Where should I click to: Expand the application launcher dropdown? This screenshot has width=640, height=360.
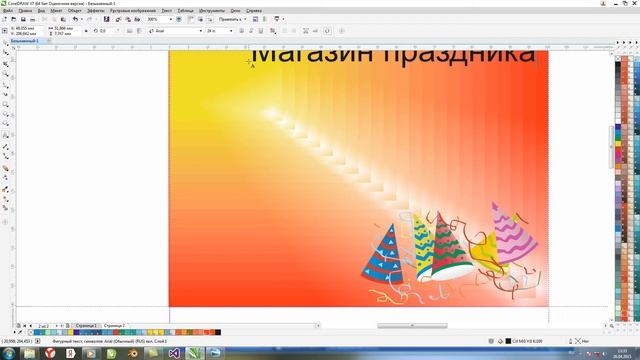tap(283, 19)
